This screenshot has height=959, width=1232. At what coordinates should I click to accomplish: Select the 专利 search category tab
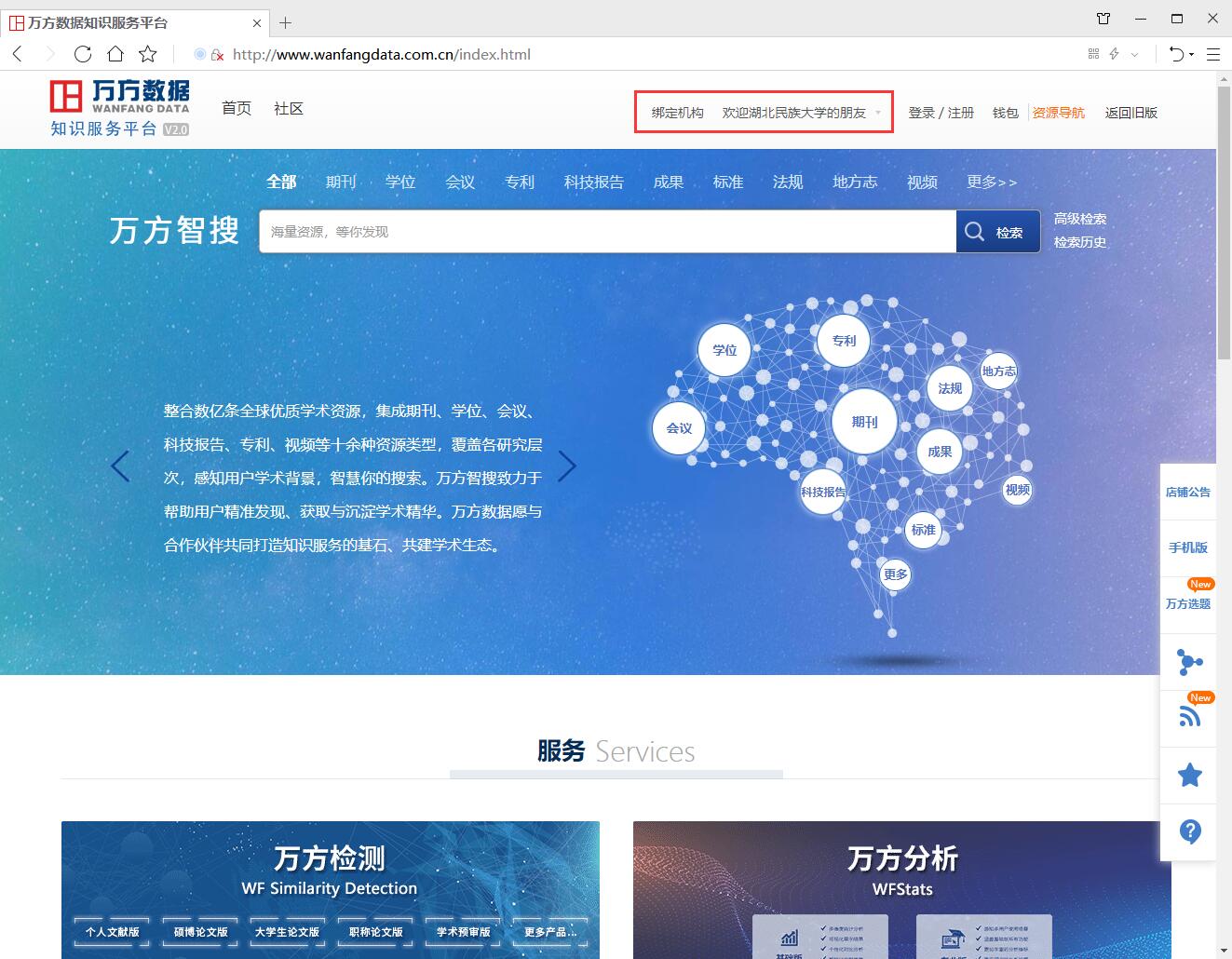coord(520,182)
